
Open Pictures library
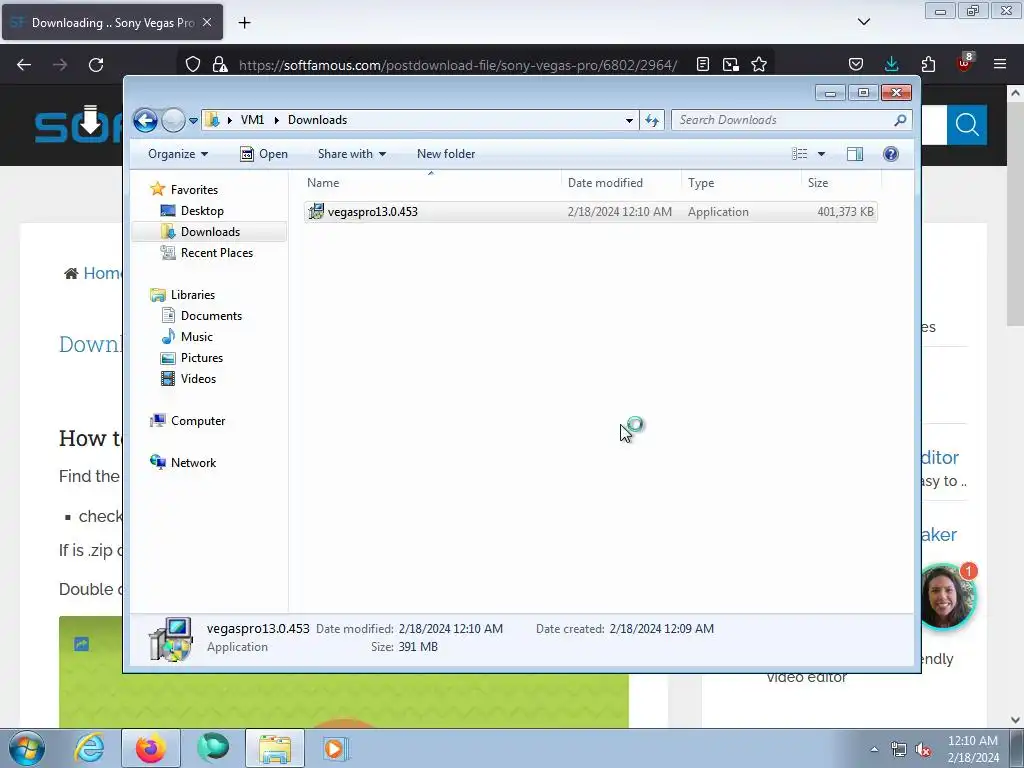202,358
